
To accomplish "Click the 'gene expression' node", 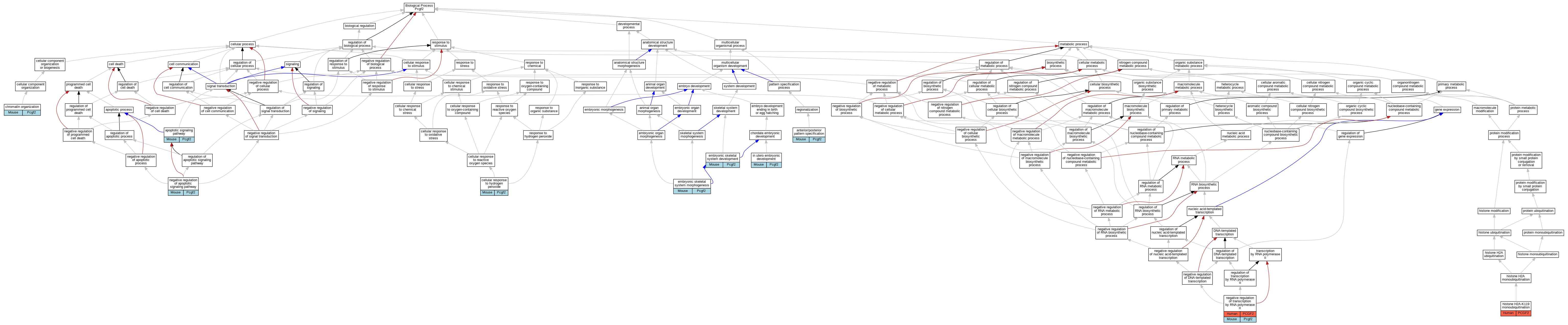I will click(x=1446, y=110).
